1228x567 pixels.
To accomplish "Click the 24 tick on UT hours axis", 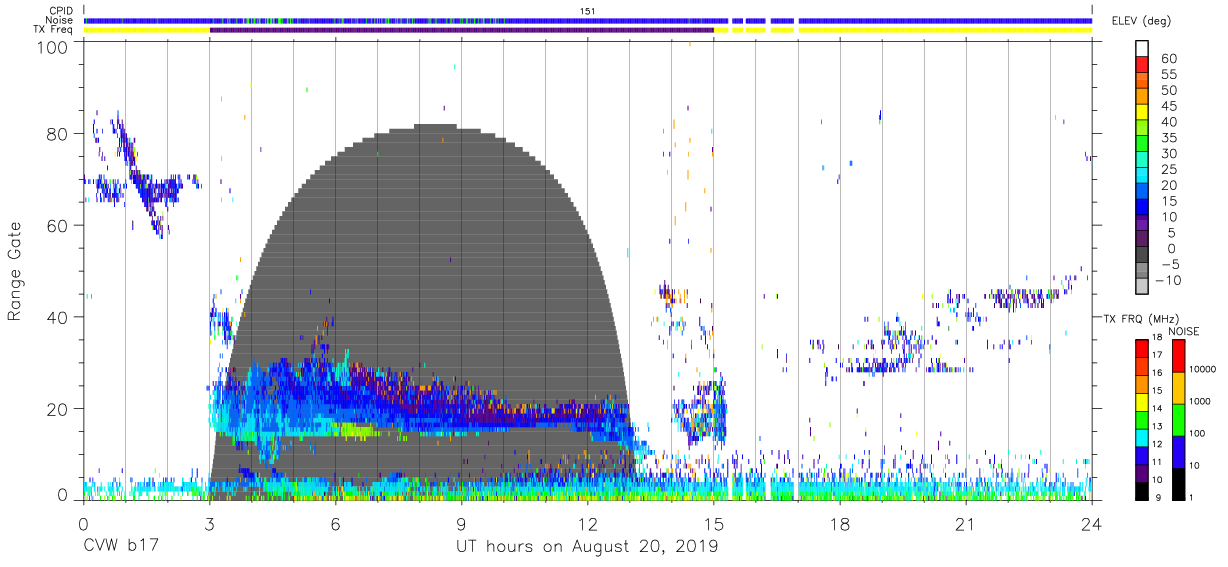I will (x=1091, y=525).
